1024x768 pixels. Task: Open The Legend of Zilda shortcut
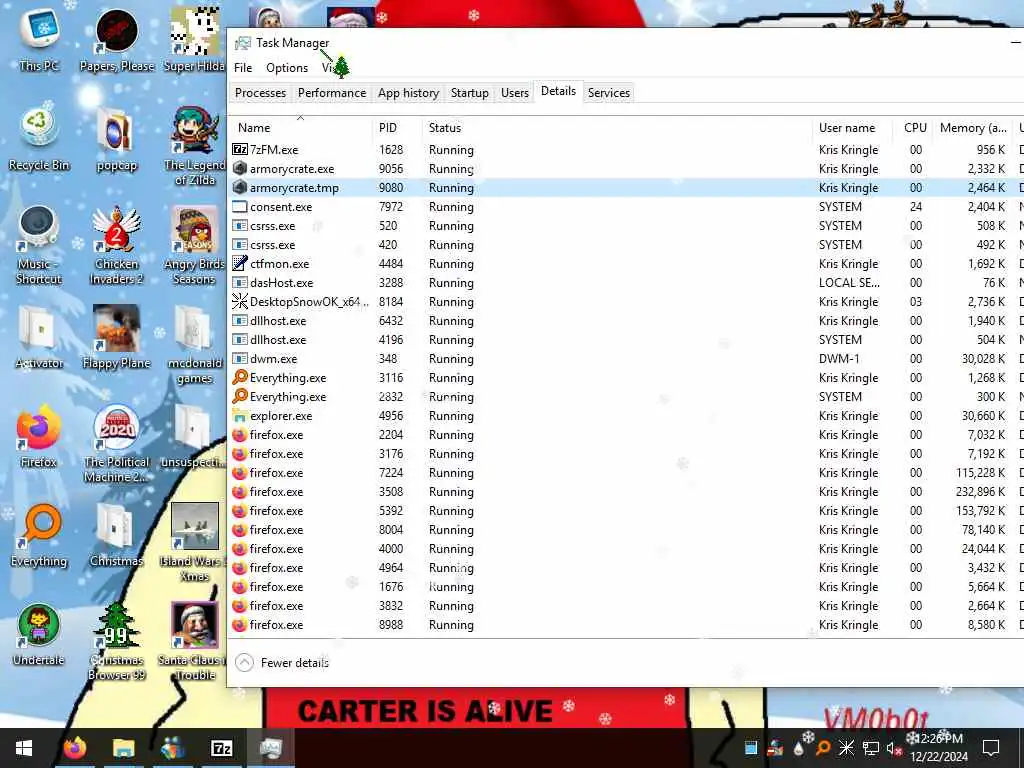(x=194, y=145)
